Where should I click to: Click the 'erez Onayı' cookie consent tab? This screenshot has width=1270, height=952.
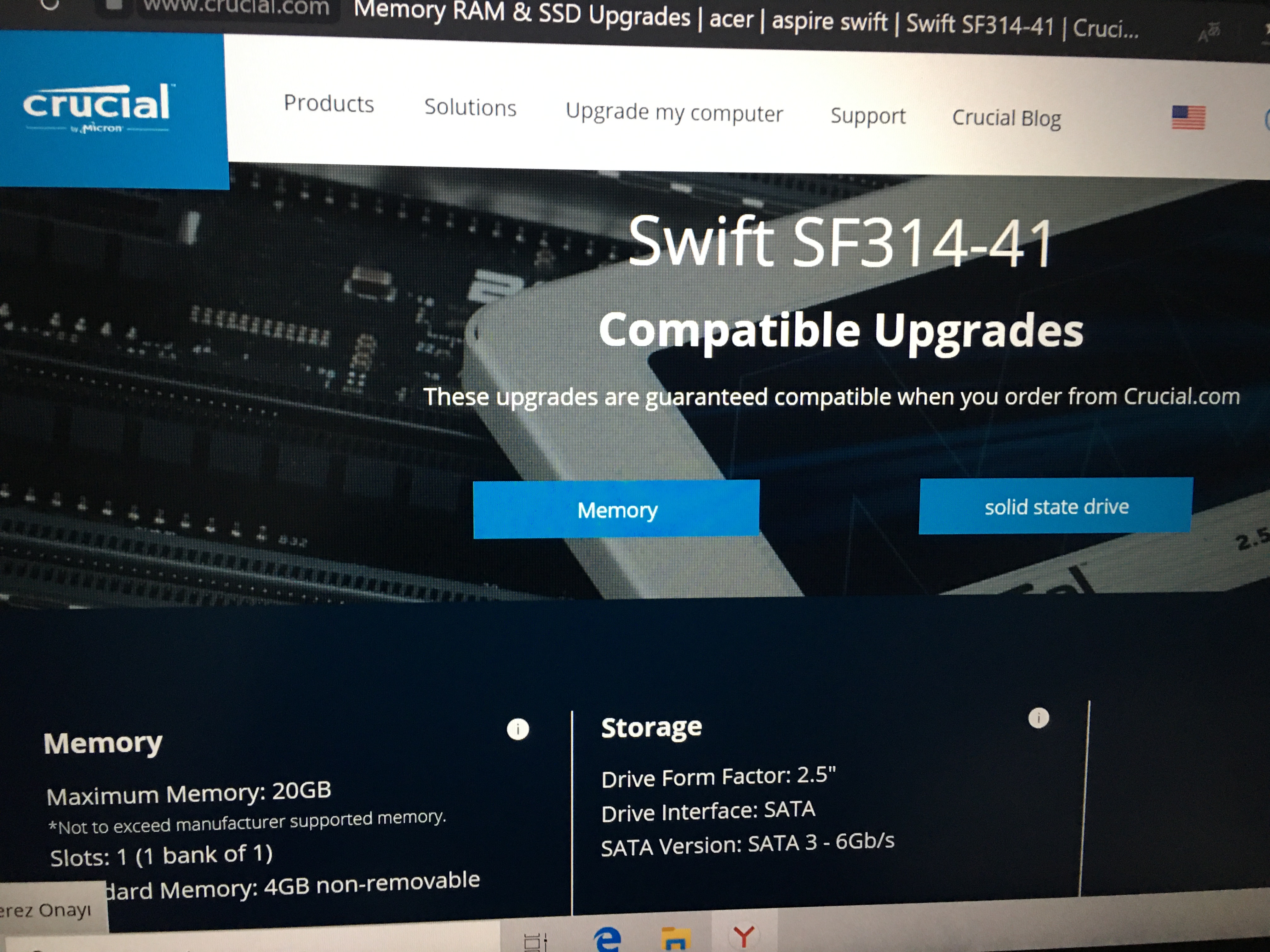point(53,908)
